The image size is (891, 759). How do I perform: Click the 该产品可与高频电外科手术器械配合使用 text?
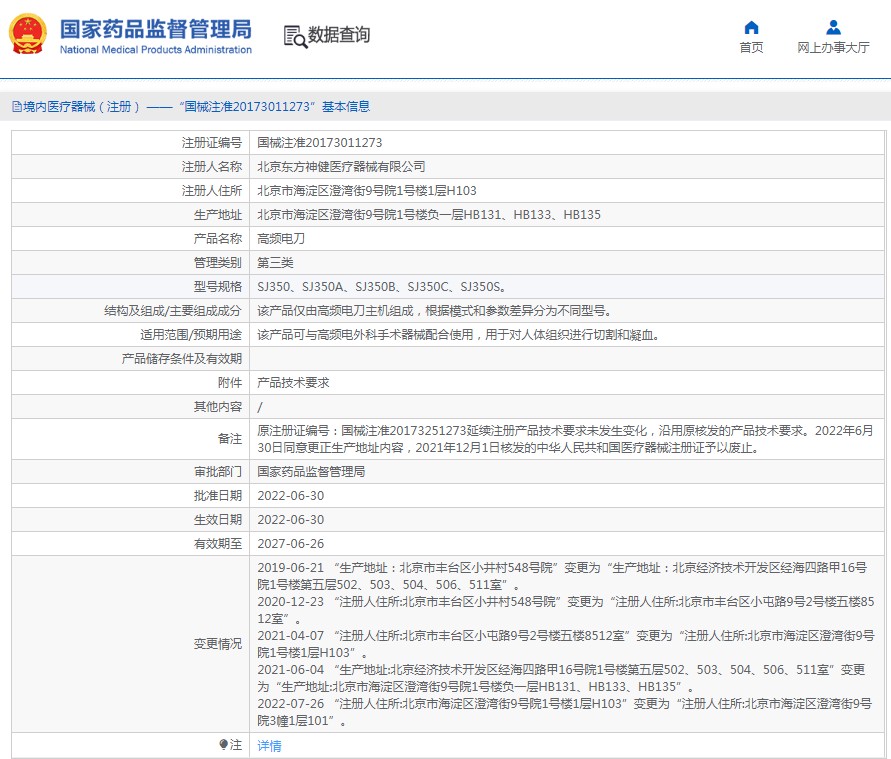pos(460,335)
